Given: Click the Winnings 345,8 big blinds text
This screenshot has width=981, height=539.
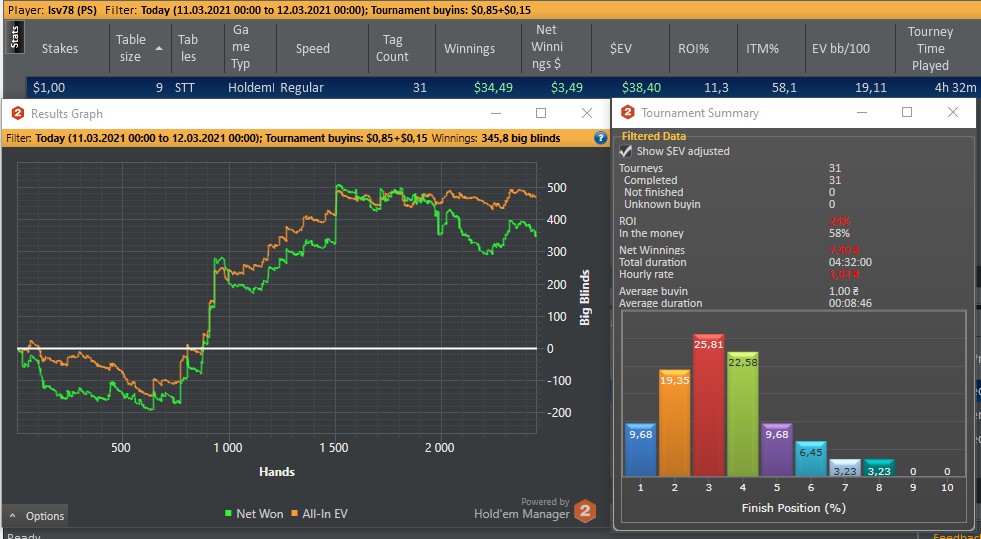Looking at the screenshot, I should pos(496,138).
